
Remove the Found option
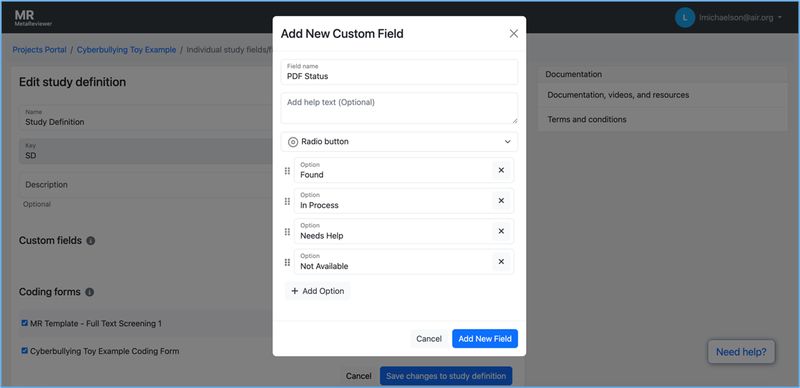click(x=501, y=170)
